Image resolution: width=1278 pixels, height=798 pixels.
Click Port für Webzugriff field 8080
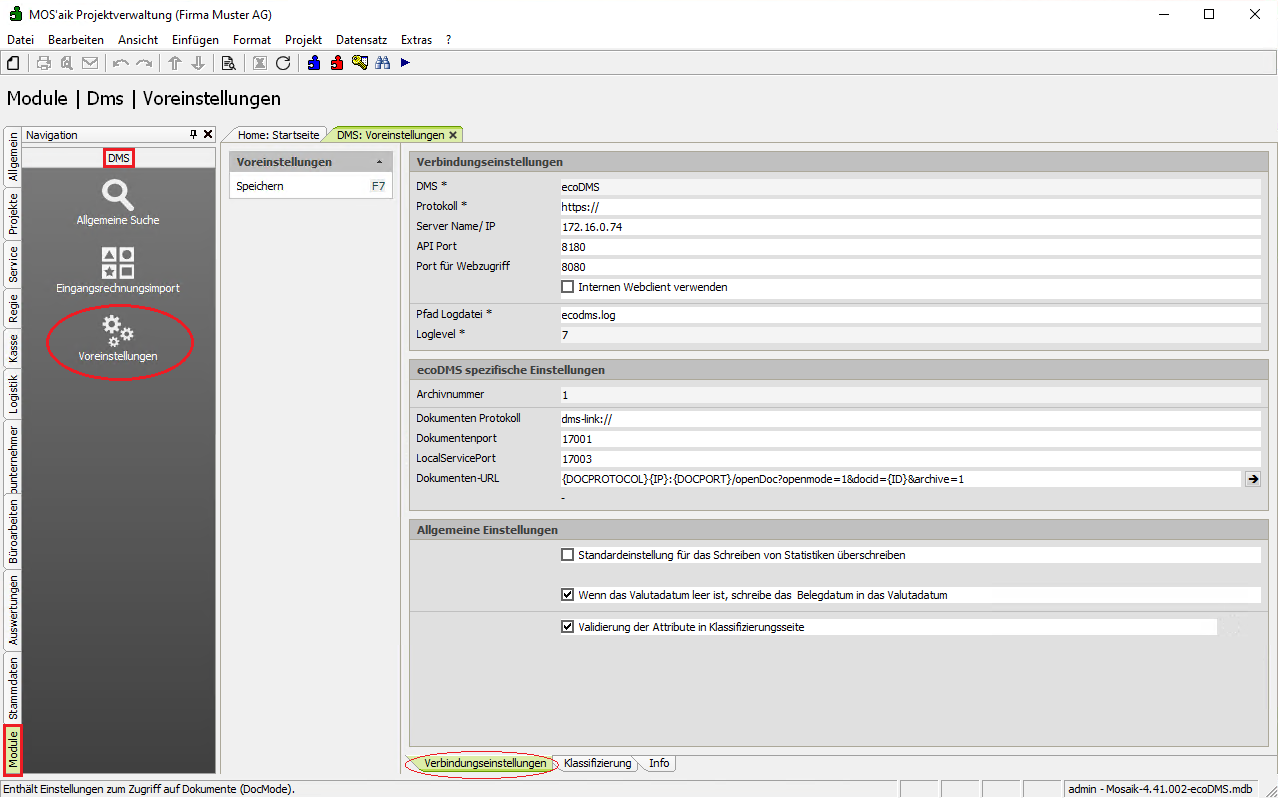[910, 267]
